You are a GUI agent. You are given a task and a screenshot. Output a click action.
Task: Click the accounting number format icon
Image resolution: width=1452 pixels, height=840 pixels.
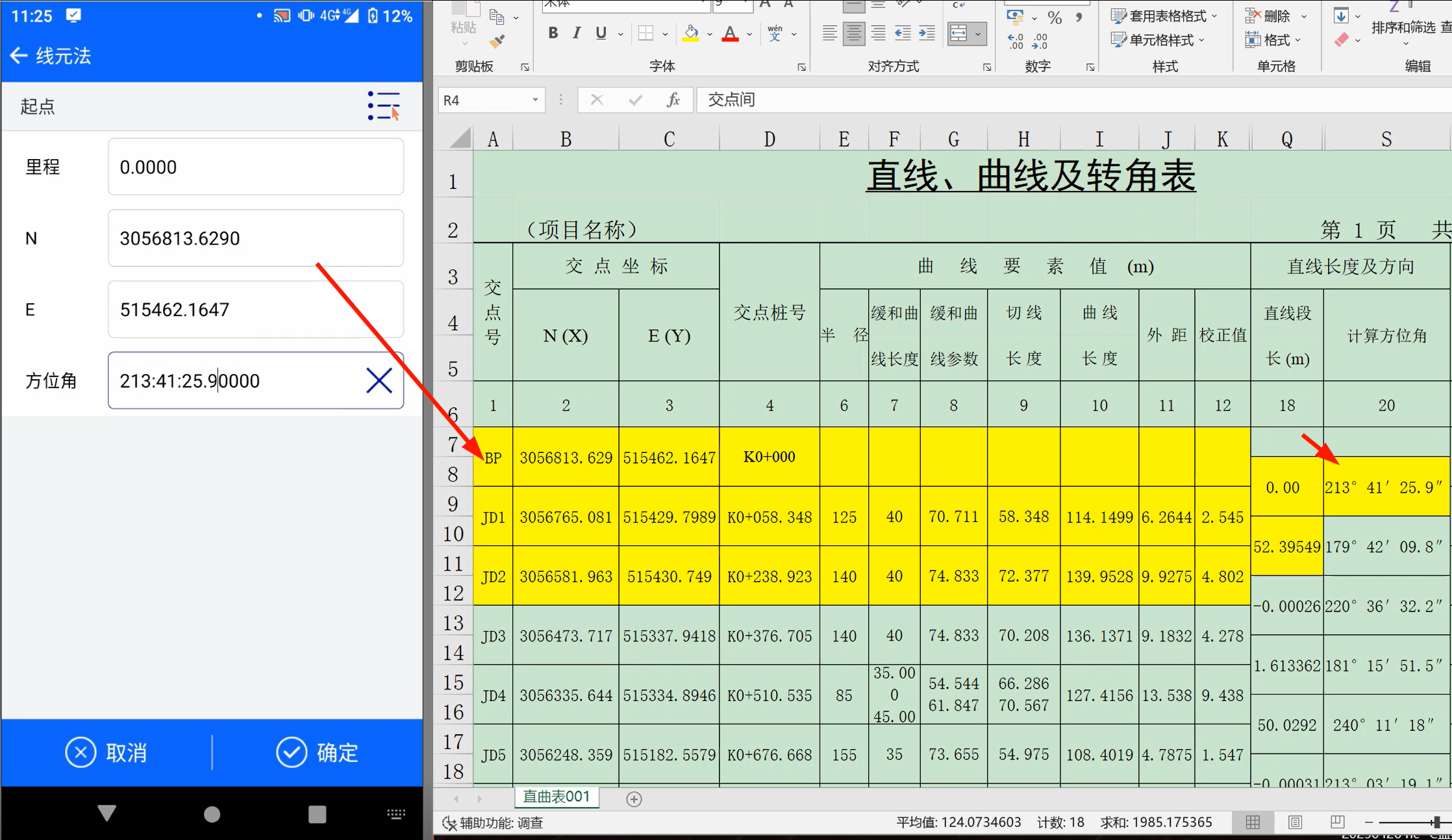[1015, 17]
